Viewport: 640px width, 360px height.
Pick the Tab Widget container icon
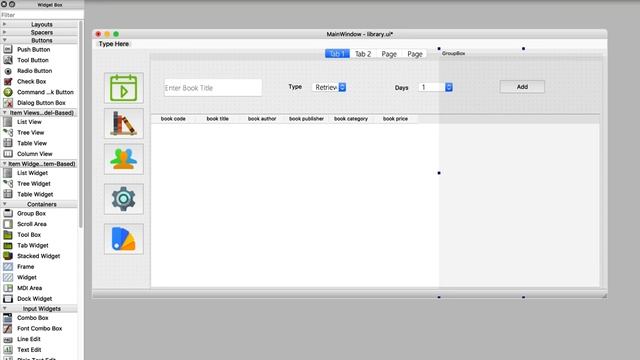(x=8, y=245)
